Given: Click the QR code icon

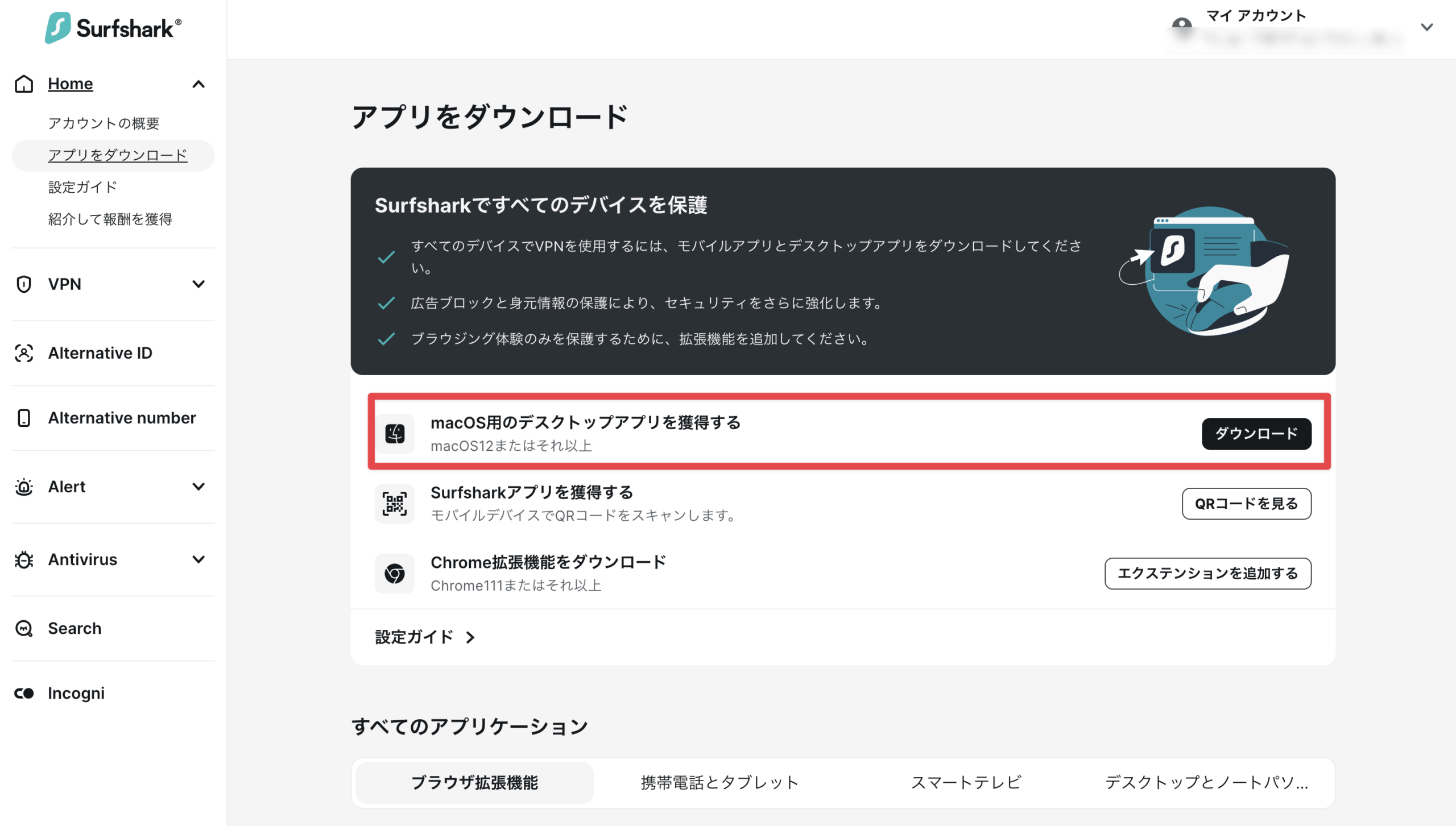Looking at the screenshot, I should (395, 504).
